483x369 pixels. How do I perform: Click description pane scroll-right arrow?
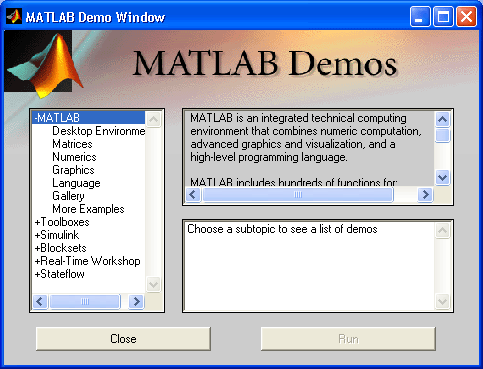[x=425, y=194]
